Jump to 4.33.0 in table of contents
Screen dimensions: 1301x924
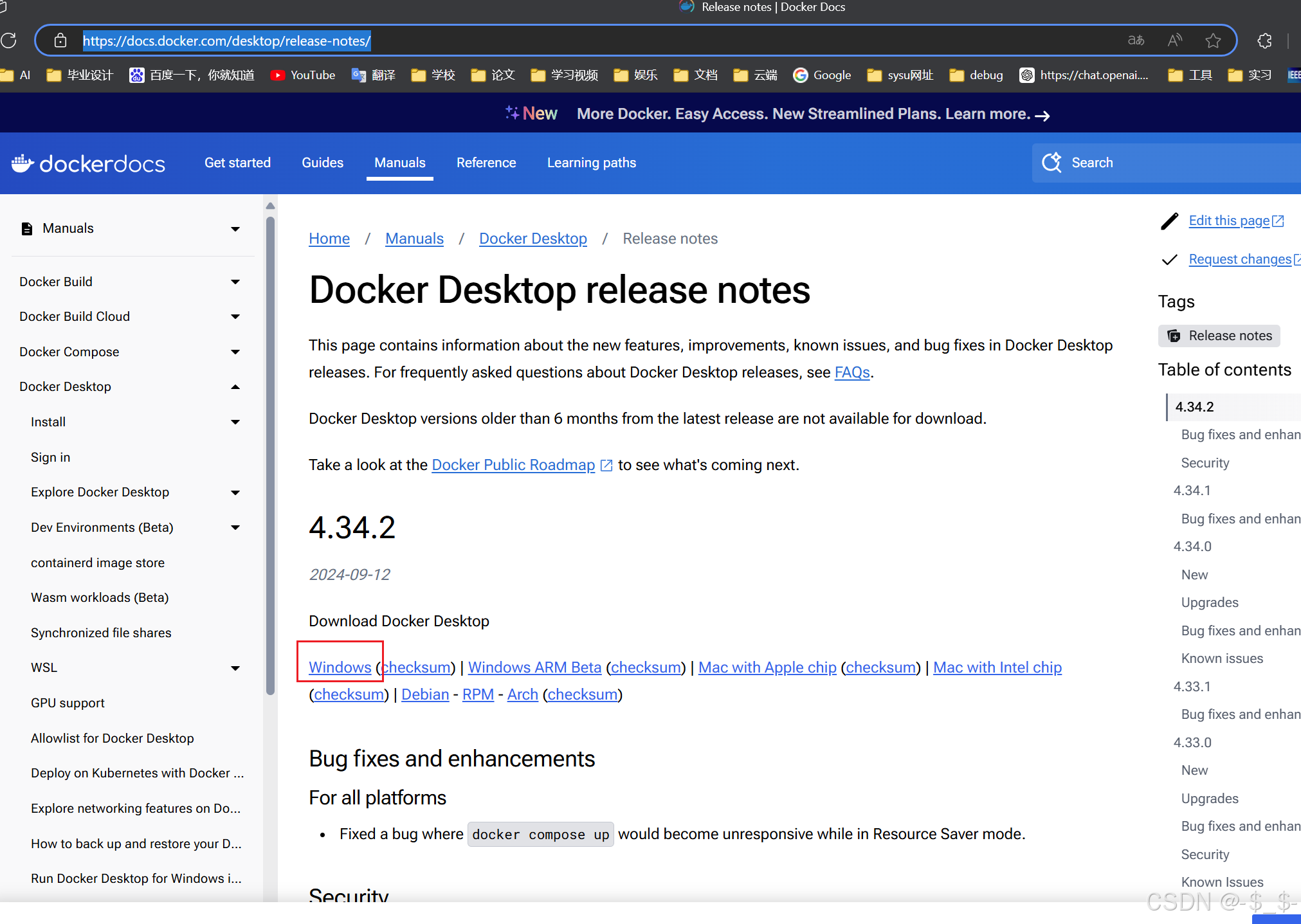pos(1192,743)
